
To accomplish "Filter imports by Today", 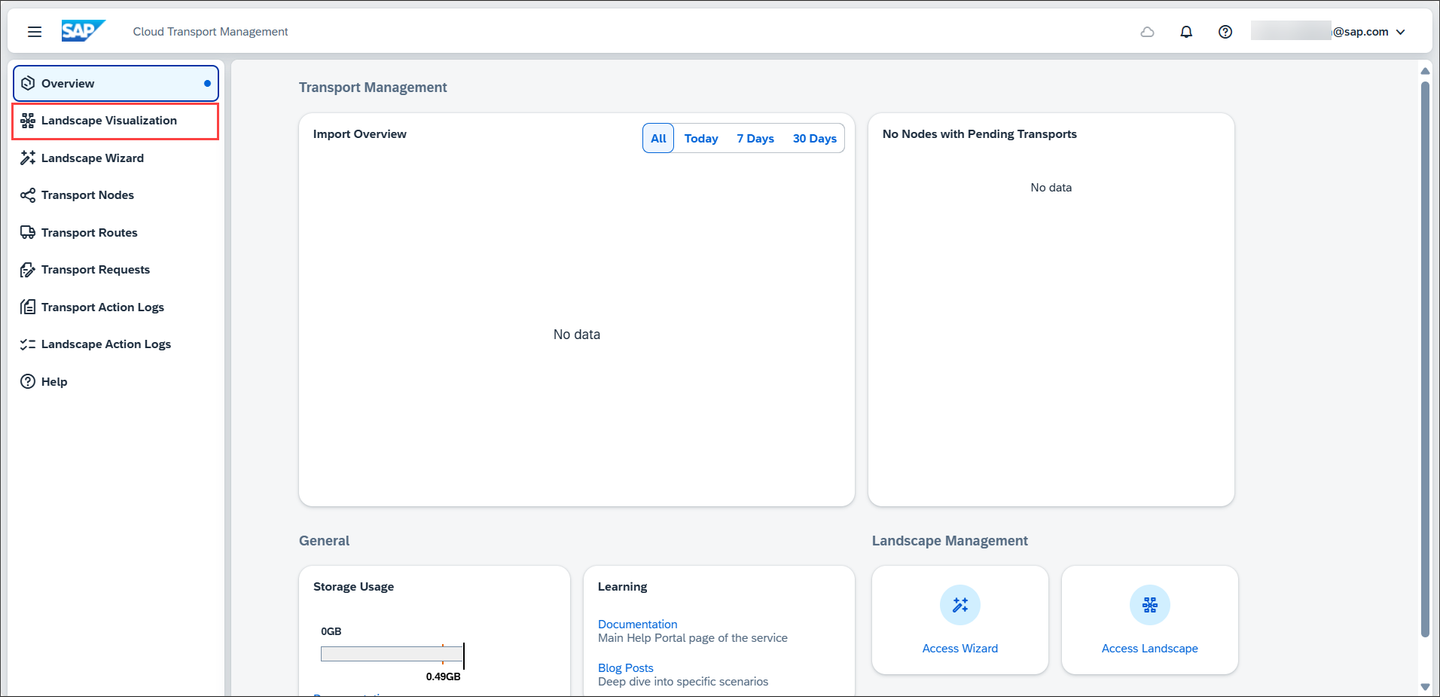I will click(x=701, y=138).
